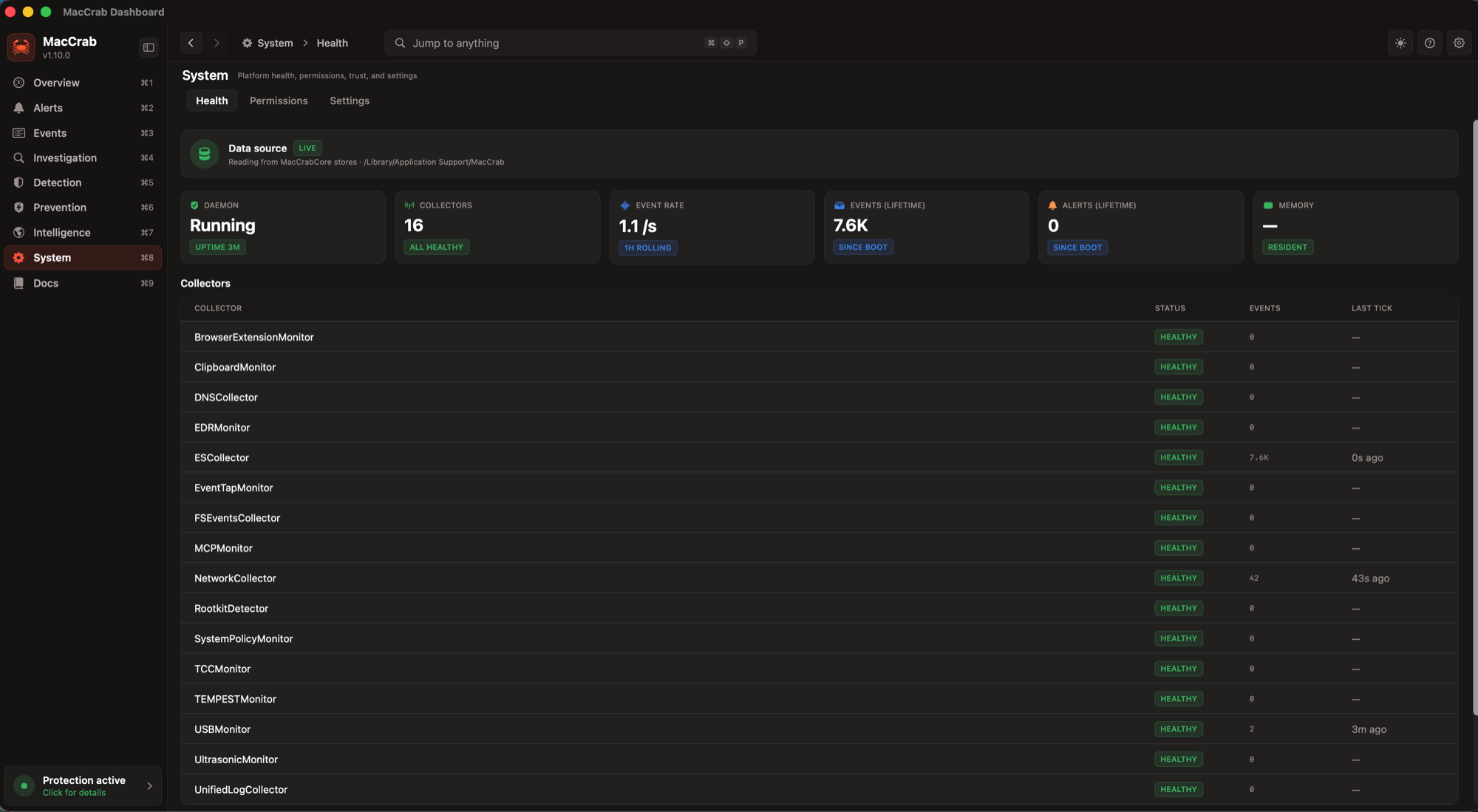Toggle the sidebar collapse icon
This screenshot has height=812, width=1478.
click(149, 47)
